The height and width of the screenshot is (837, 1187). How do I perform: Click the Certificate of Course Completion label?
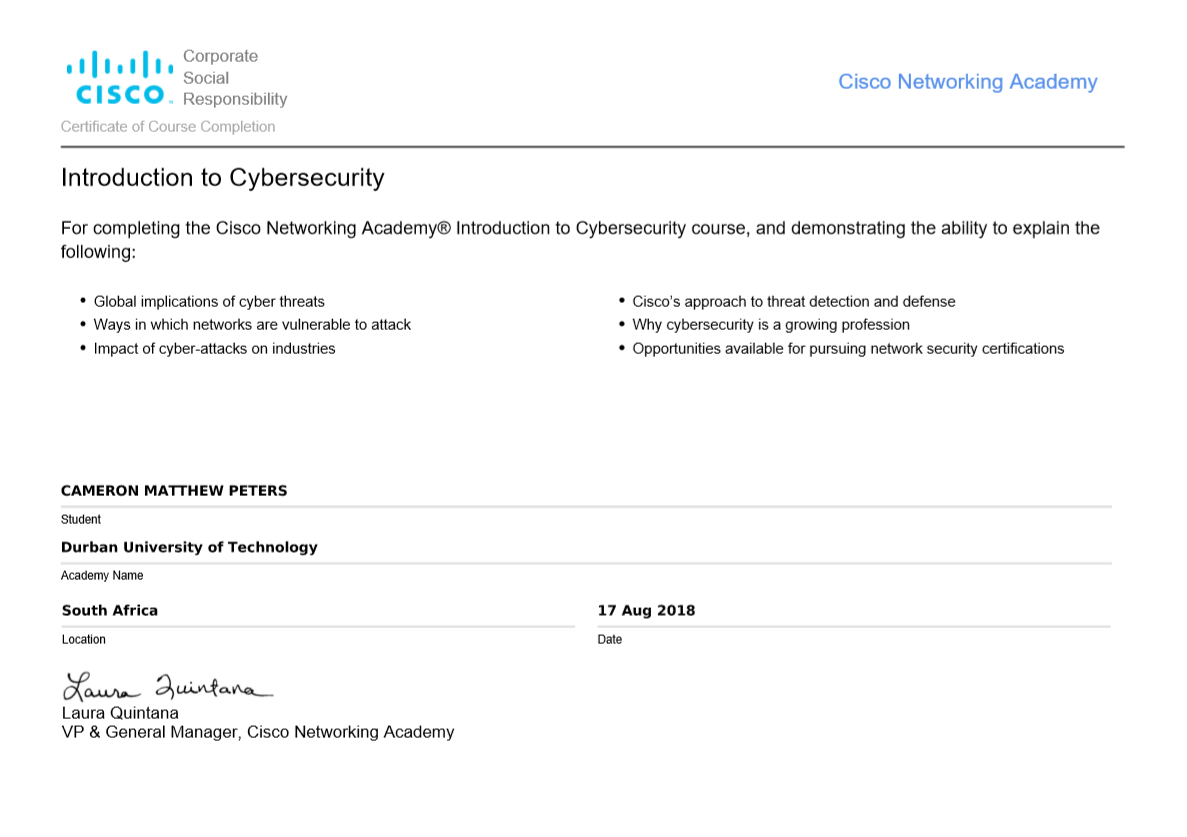click(x=168, y=127)
